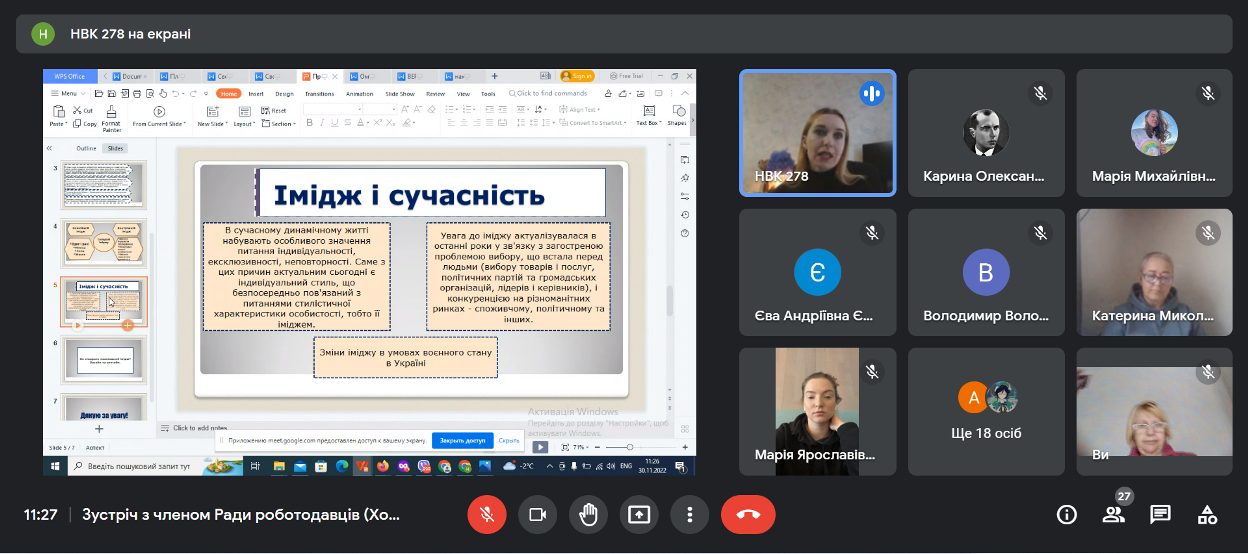
Task: Toggle the camera on or off
Action: tap(537, 514)
